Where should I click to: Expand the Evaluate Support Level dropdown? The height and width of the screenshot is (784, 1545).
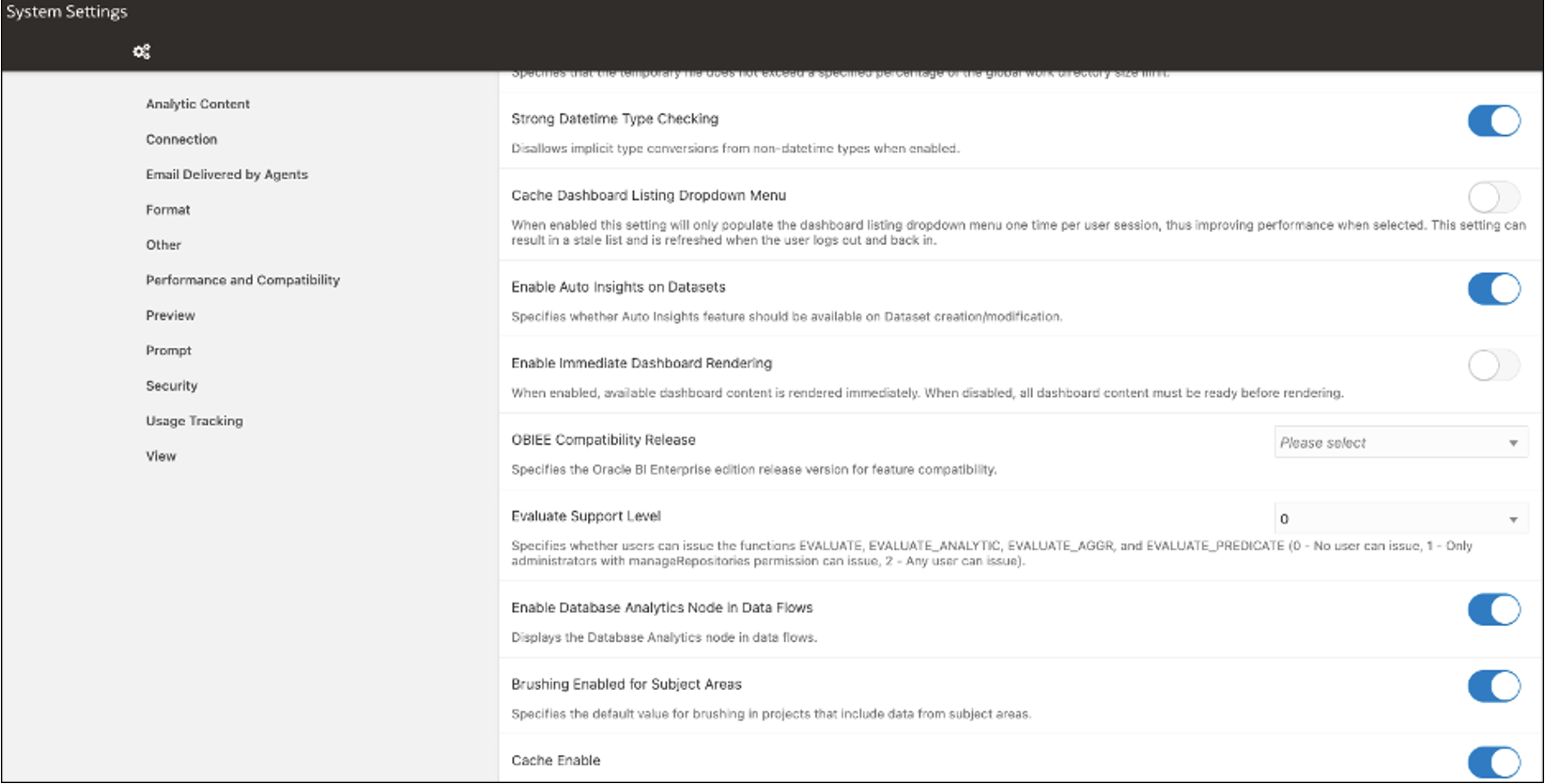coord(1400,519)
